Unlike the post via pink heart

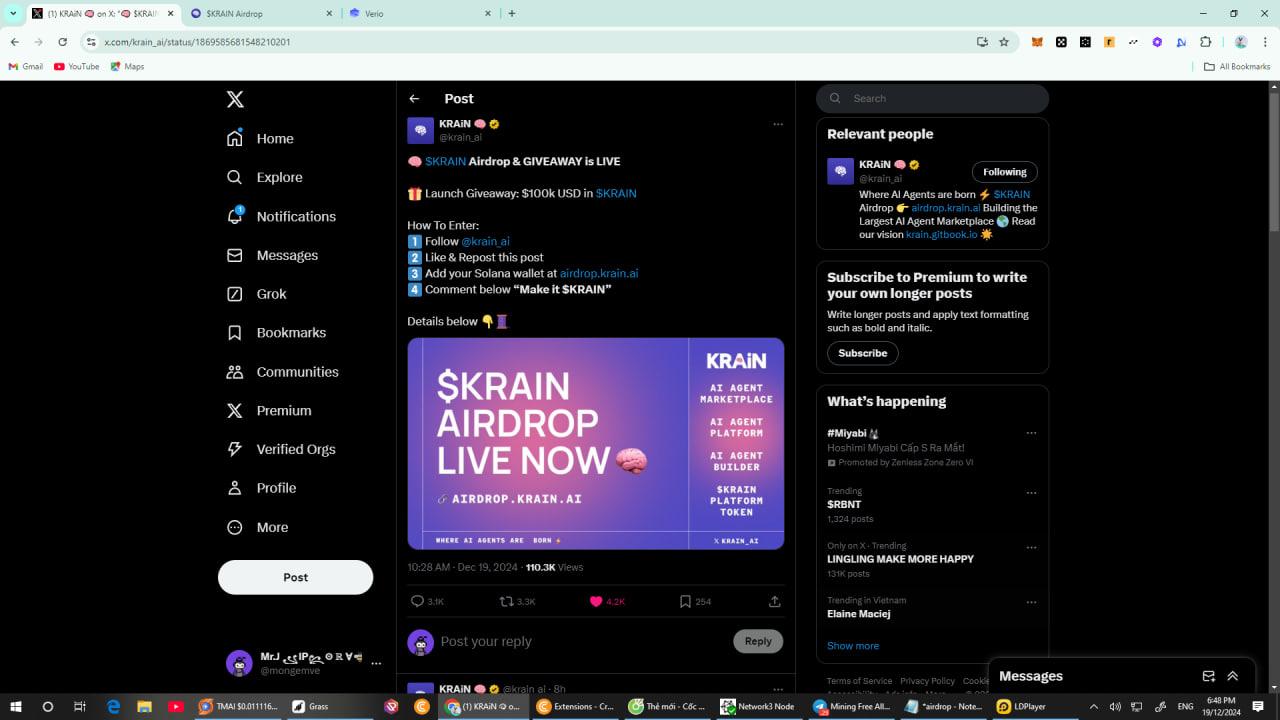click(596, 601)
